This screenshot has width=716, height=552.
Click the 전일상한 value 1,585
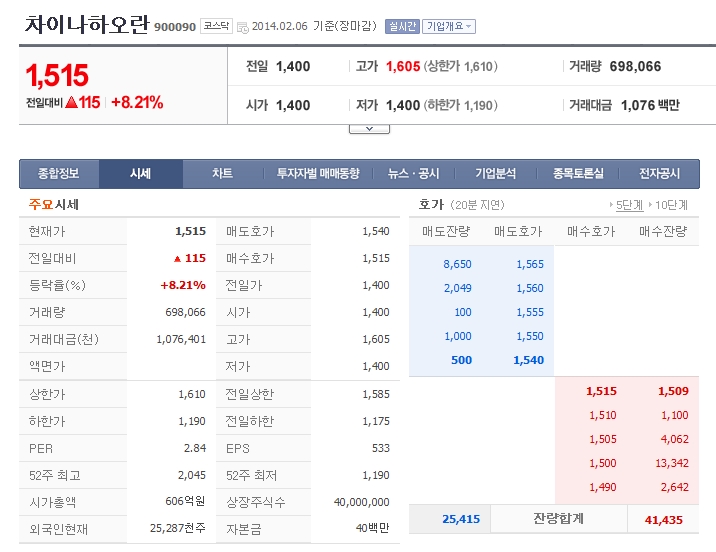[376, 394]
